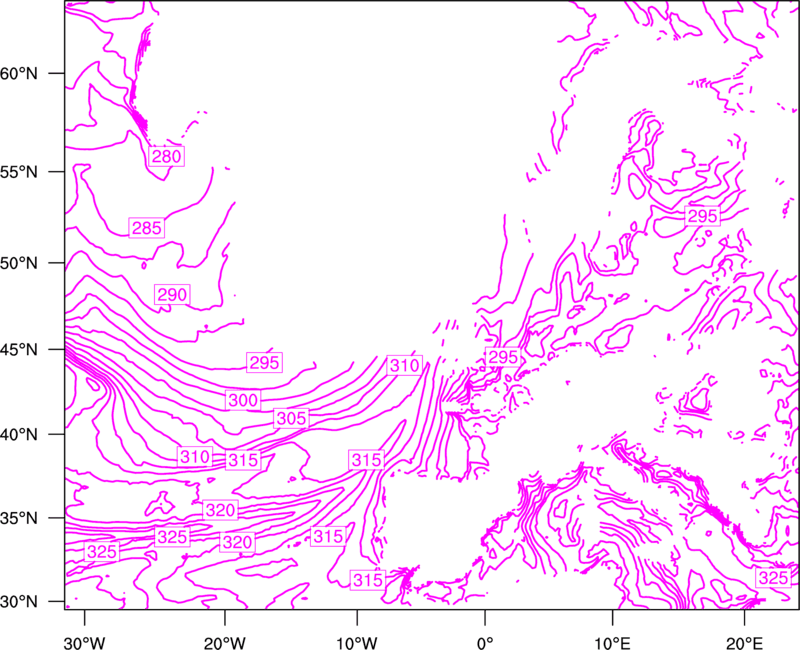The image size is (800, 650).
Task: Click the 280 contour label
Action: click(x=166, y=156)
